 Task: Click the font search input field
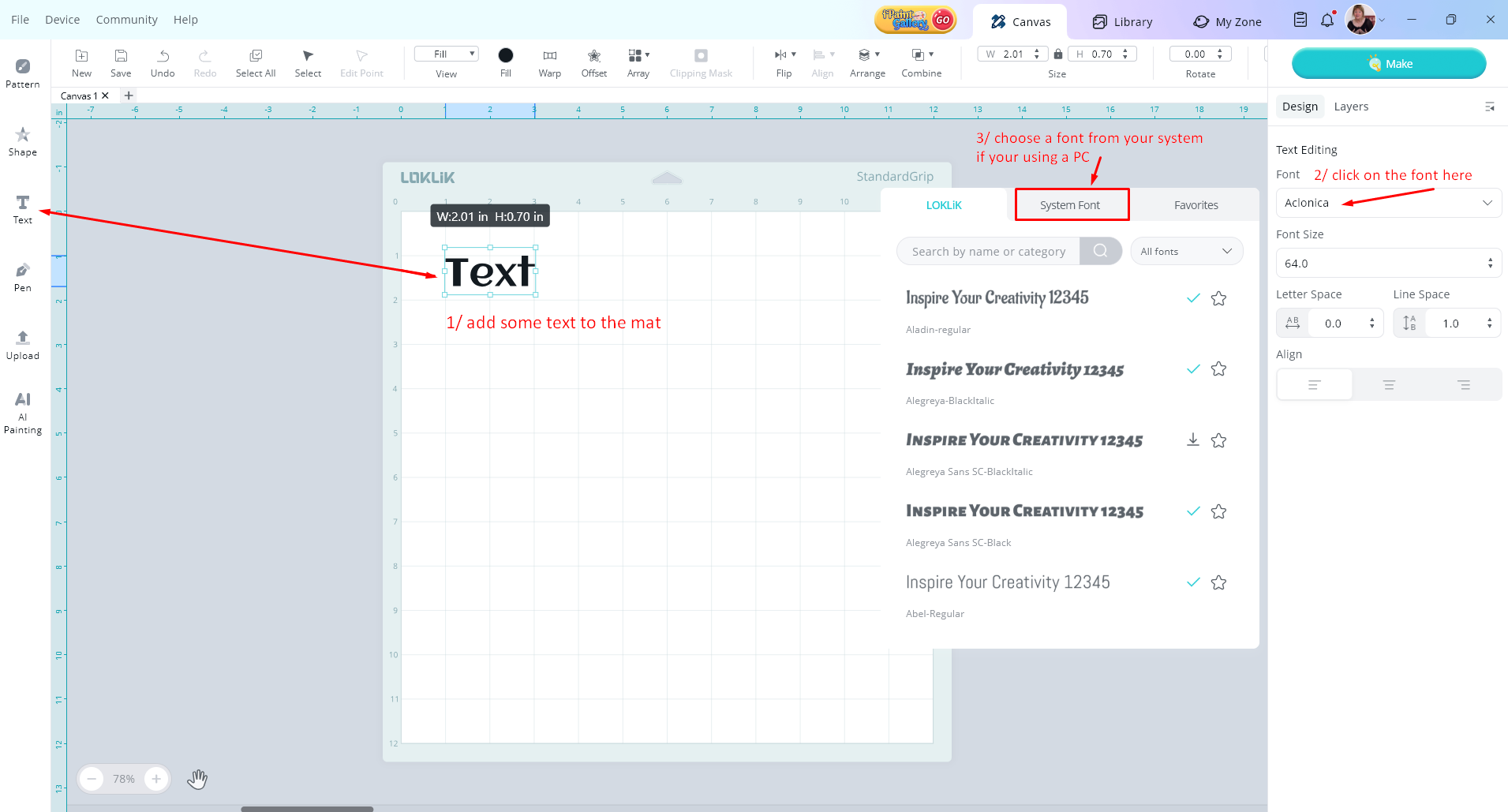point(988,252)
